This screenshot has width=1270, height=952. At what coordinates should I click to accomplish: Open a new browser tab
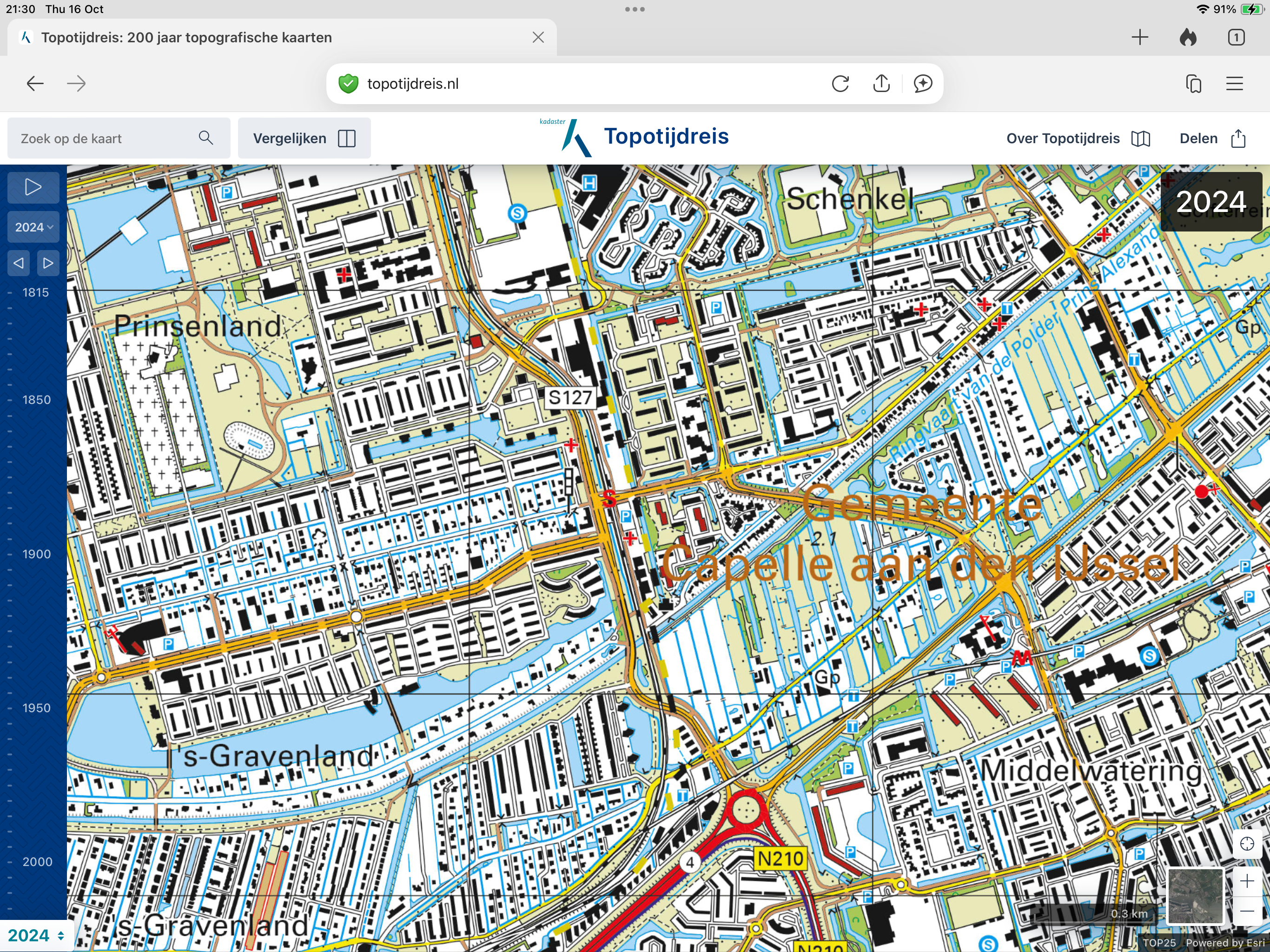[1140, 37]
